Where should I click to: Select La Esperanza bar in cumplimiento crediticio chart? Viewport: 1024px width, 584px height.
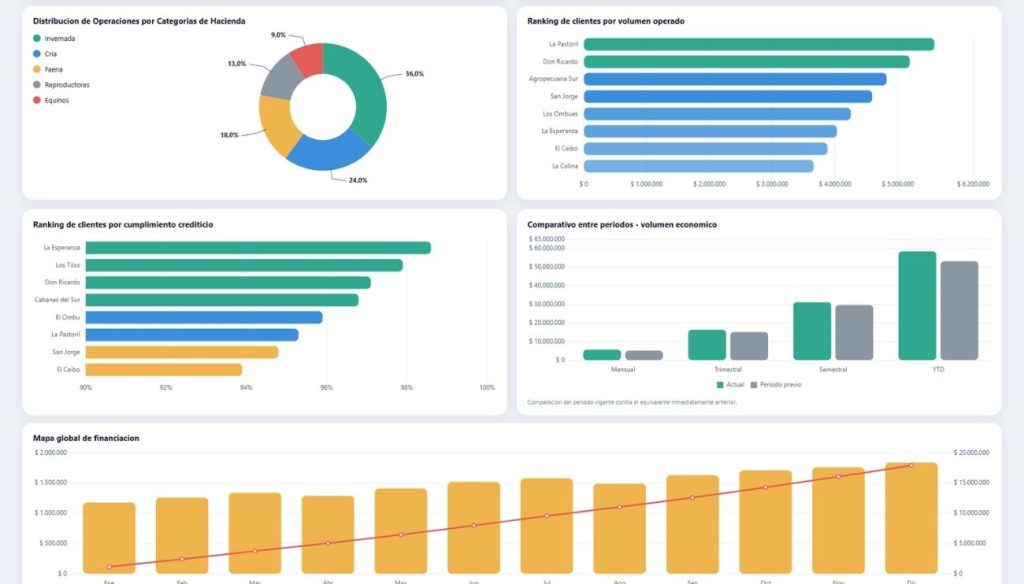click(x=258, y=248)
